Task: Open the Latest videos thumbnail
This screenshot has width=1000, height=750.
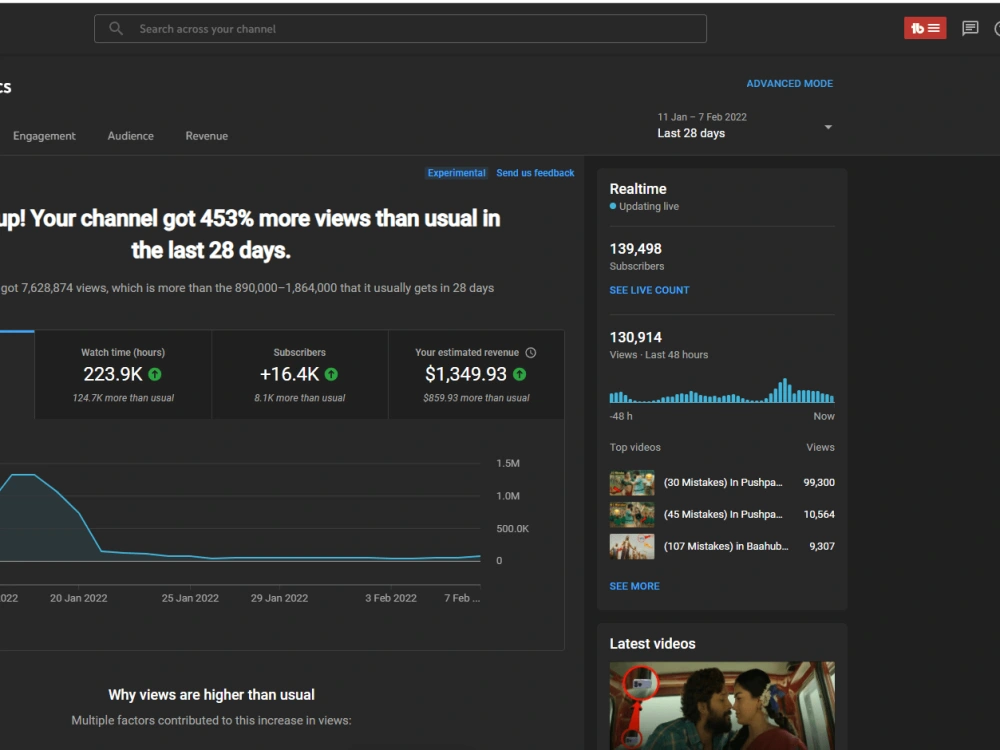Action: pyautogui.click(x=722, y=705)
